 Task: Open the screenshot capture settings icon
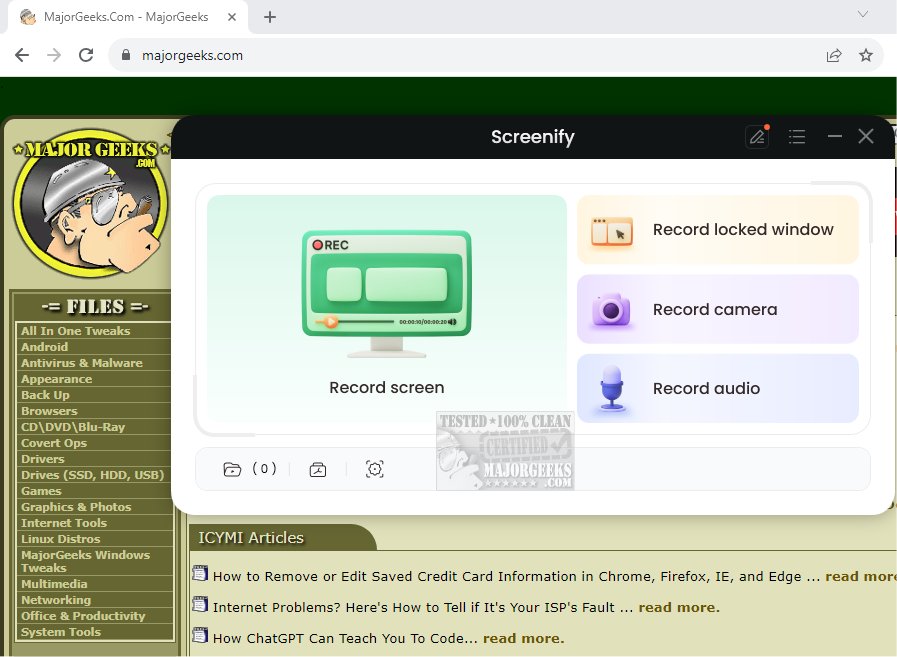click(x=375, y=468)
